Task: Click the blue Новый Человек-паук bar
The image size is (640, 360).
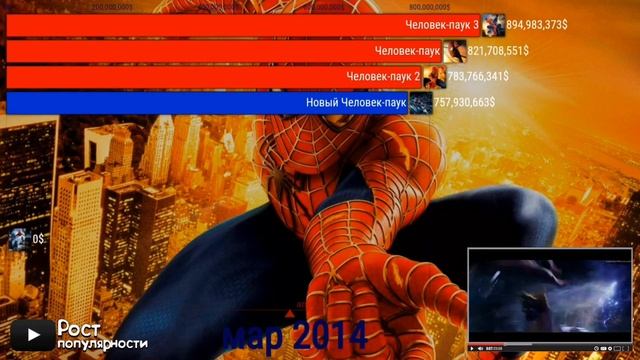Action: tap(207, 102)
